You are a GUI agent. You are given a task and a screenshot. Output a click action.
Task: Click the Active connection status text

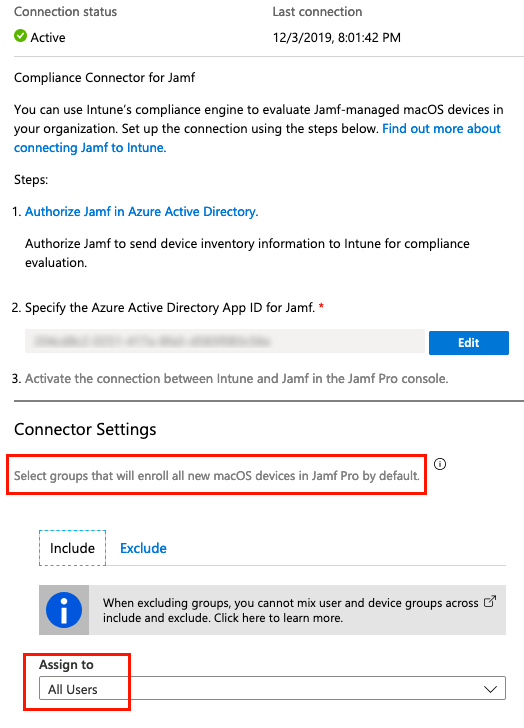click(48, 38)
